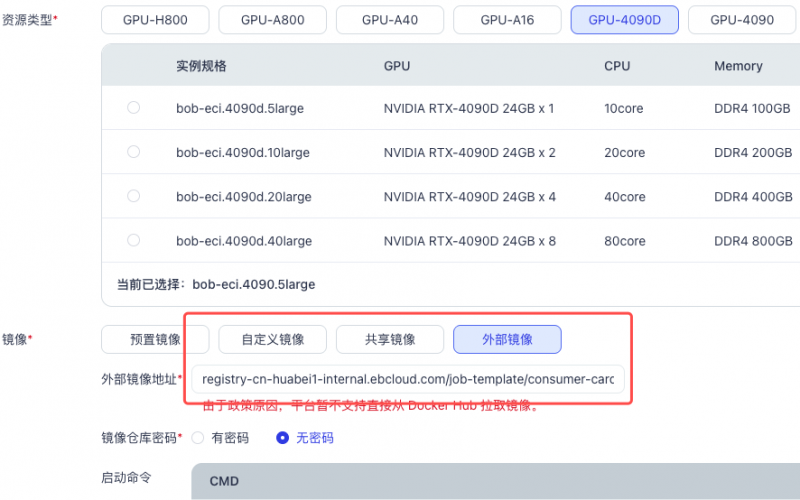Choose the 预置镜像 image option
800x500 pixels.
pos(155,339)
